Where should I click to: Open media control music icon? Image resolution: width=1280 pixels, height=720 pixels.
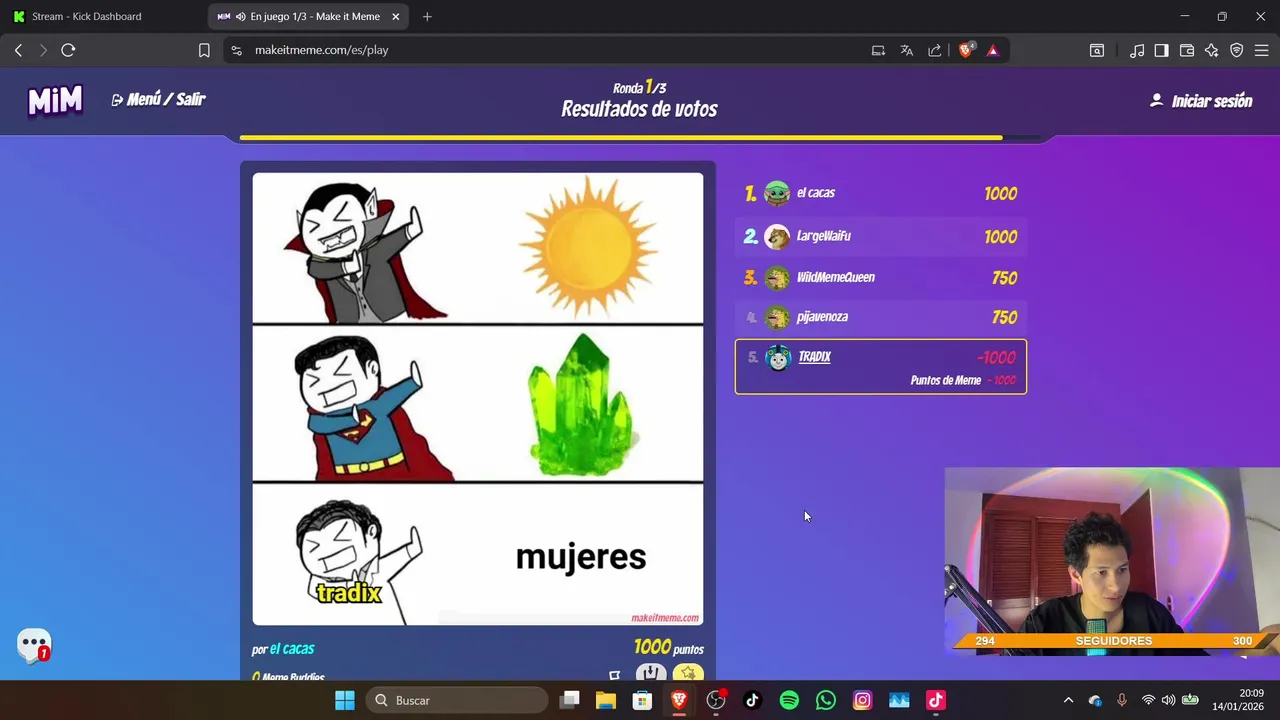(x=1137, y=50)
